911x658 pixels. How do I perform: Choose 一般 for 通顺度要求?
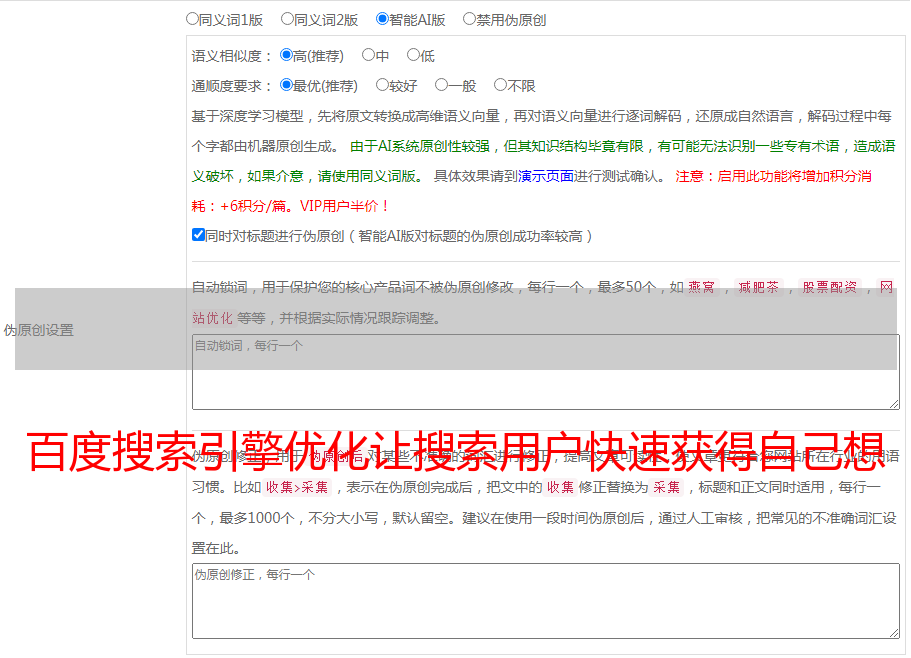point(441,86)
